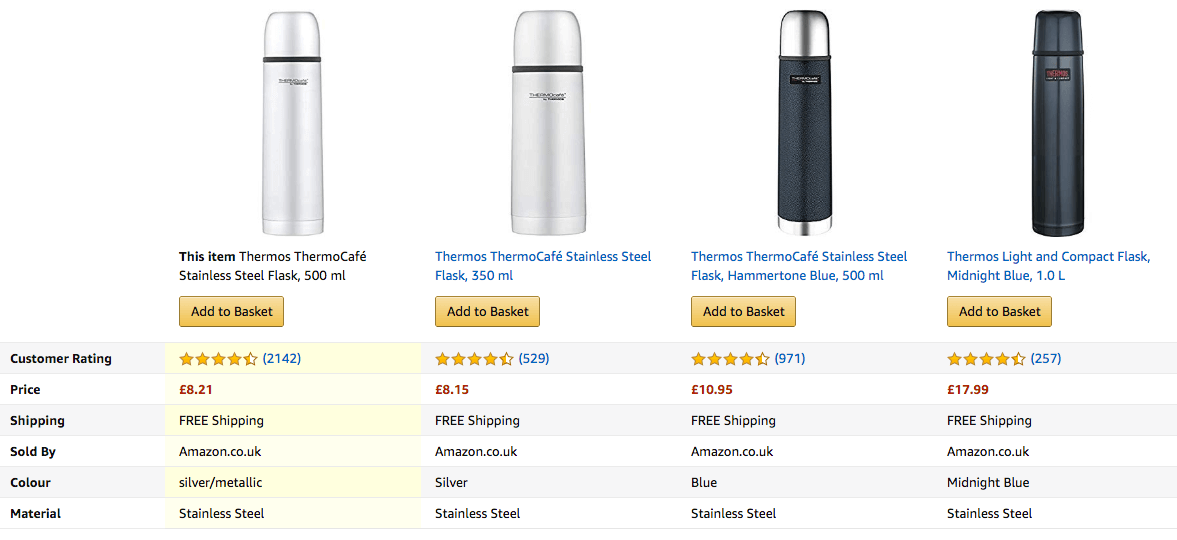Image resolution: width=1177 pixels, height=540 pixels.
Task: Open the 257 customer reviews link
Action: [x=1046, y=358]
